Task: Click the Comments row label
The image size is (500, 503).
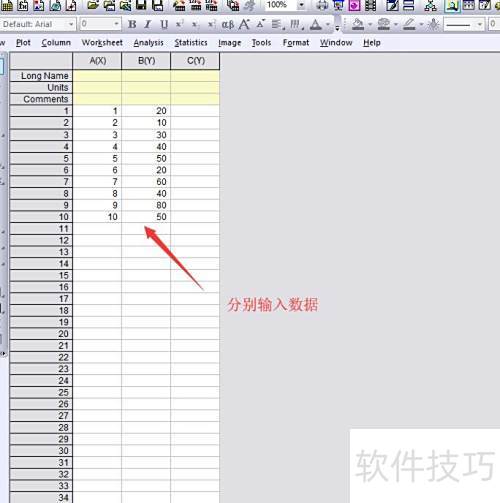Action: click(x=41, y=99)
